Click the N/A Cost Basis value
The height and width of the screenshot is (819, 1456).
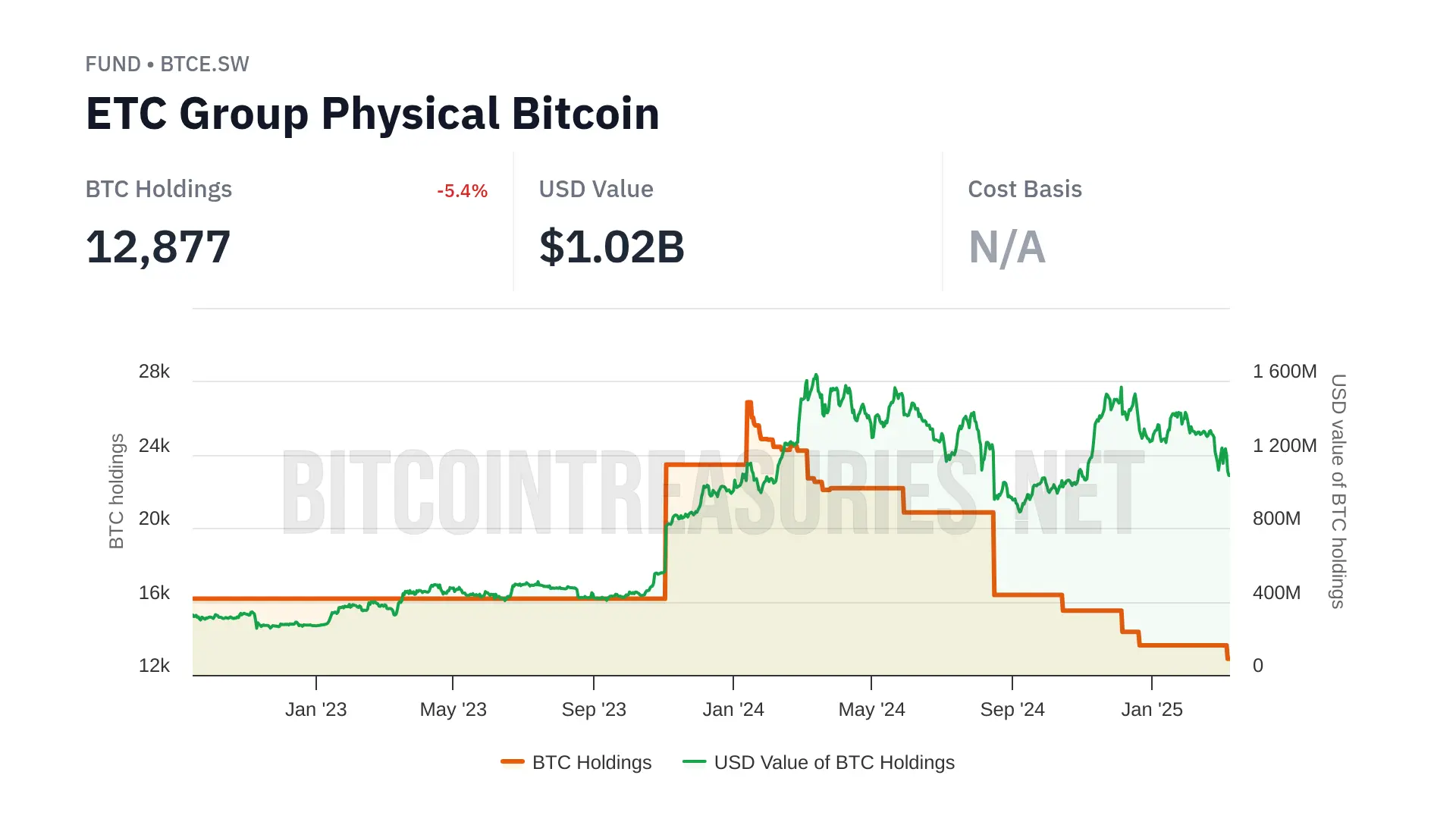pyautogui.click(x=1006, y=247)
